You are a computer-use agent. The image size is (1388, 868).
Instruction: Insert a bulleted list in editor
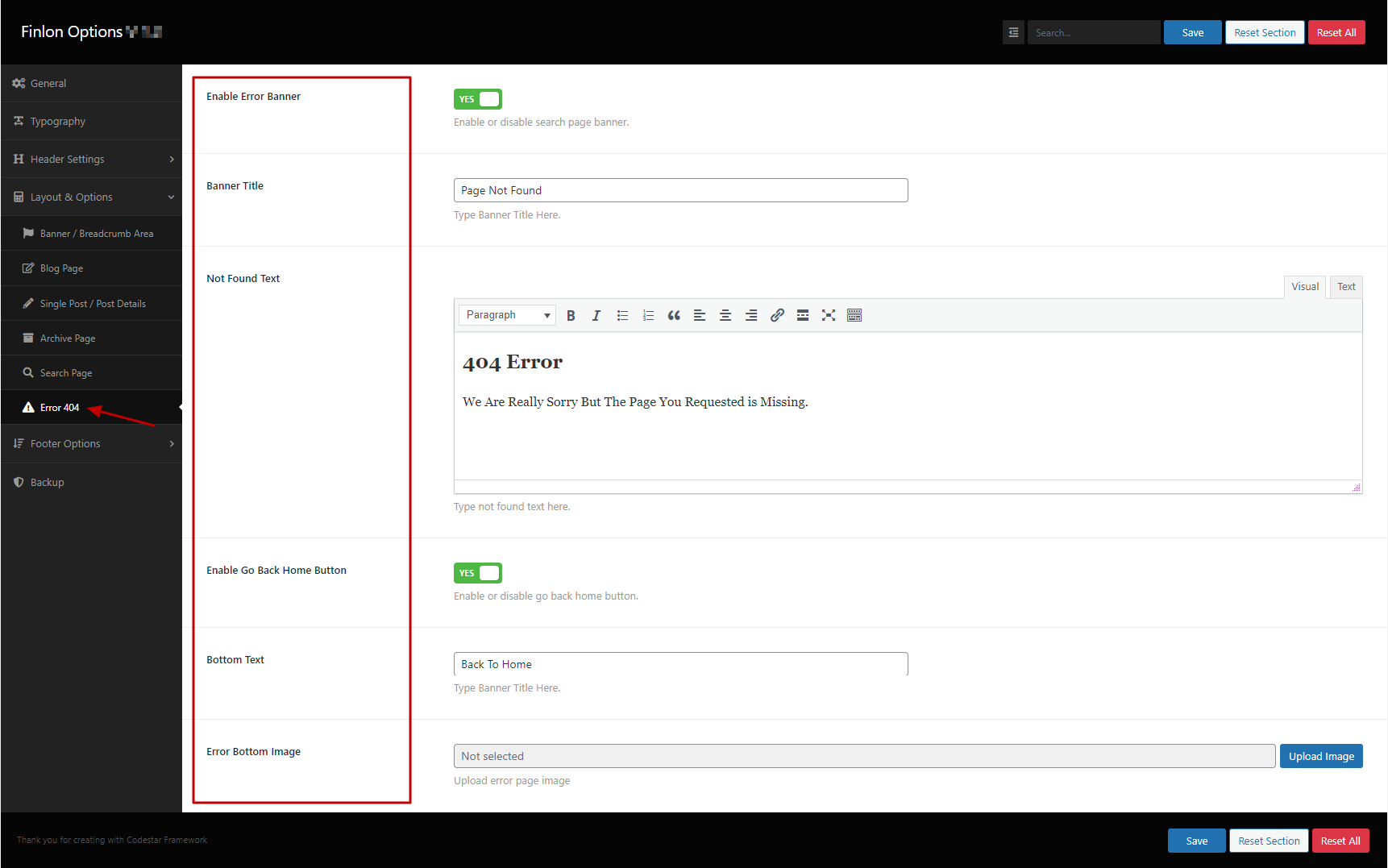pos(622,316)
